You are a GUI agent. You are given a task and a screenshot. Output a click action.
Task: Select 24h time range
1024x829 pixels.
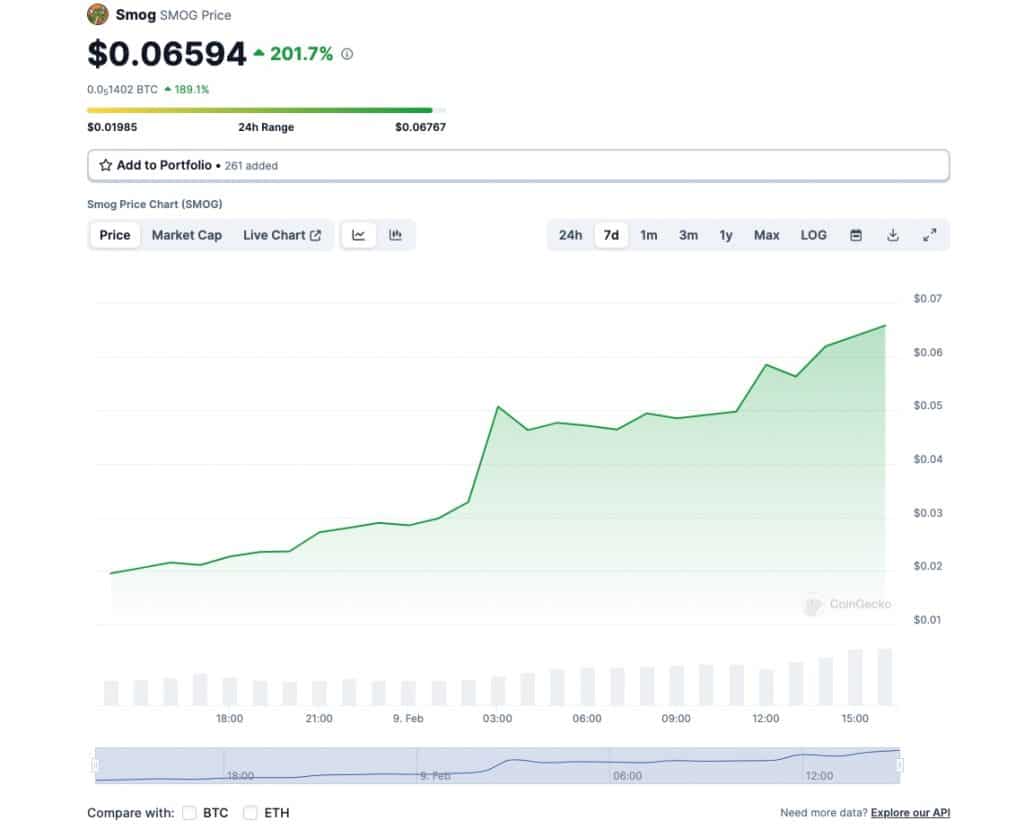(570, 235)
